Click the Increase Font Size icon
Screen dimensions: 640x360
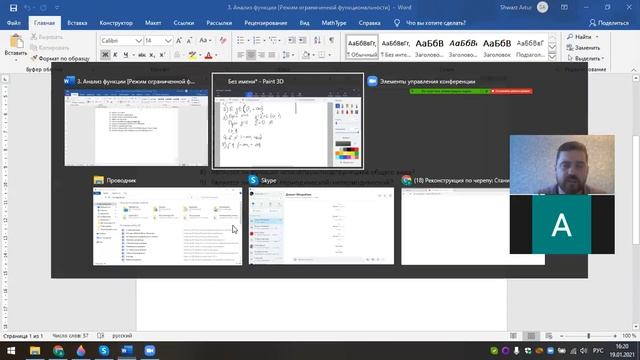[179, 40]
